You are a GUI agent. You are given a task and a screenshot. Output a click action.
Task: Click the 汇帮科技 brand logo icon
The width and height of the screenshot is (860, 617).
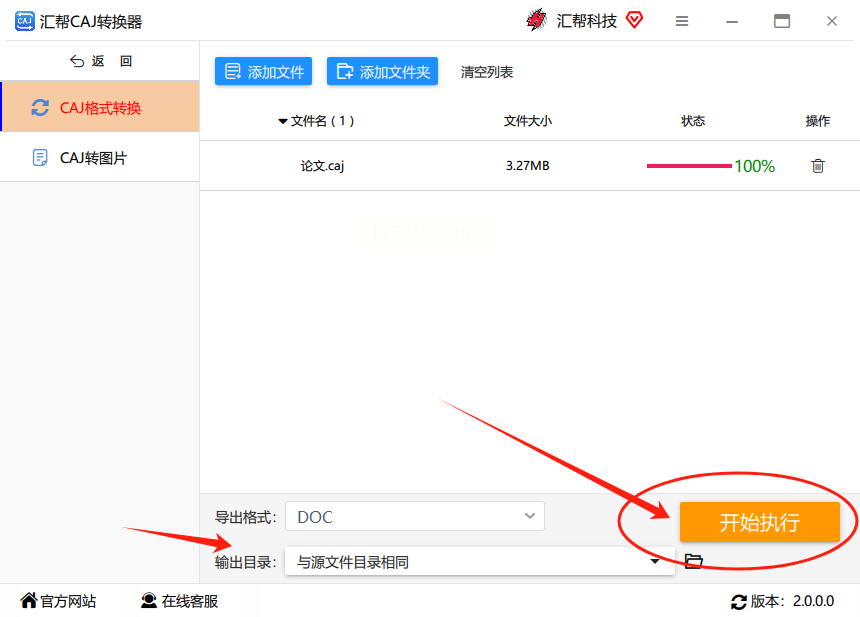[536, 20]
